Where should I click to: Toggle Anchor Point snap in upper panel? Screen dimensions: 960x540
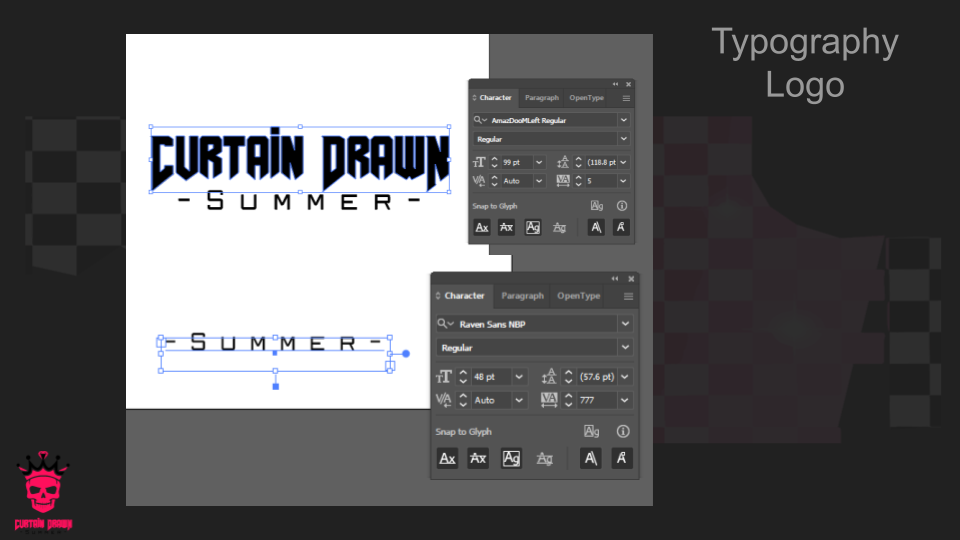621,227
